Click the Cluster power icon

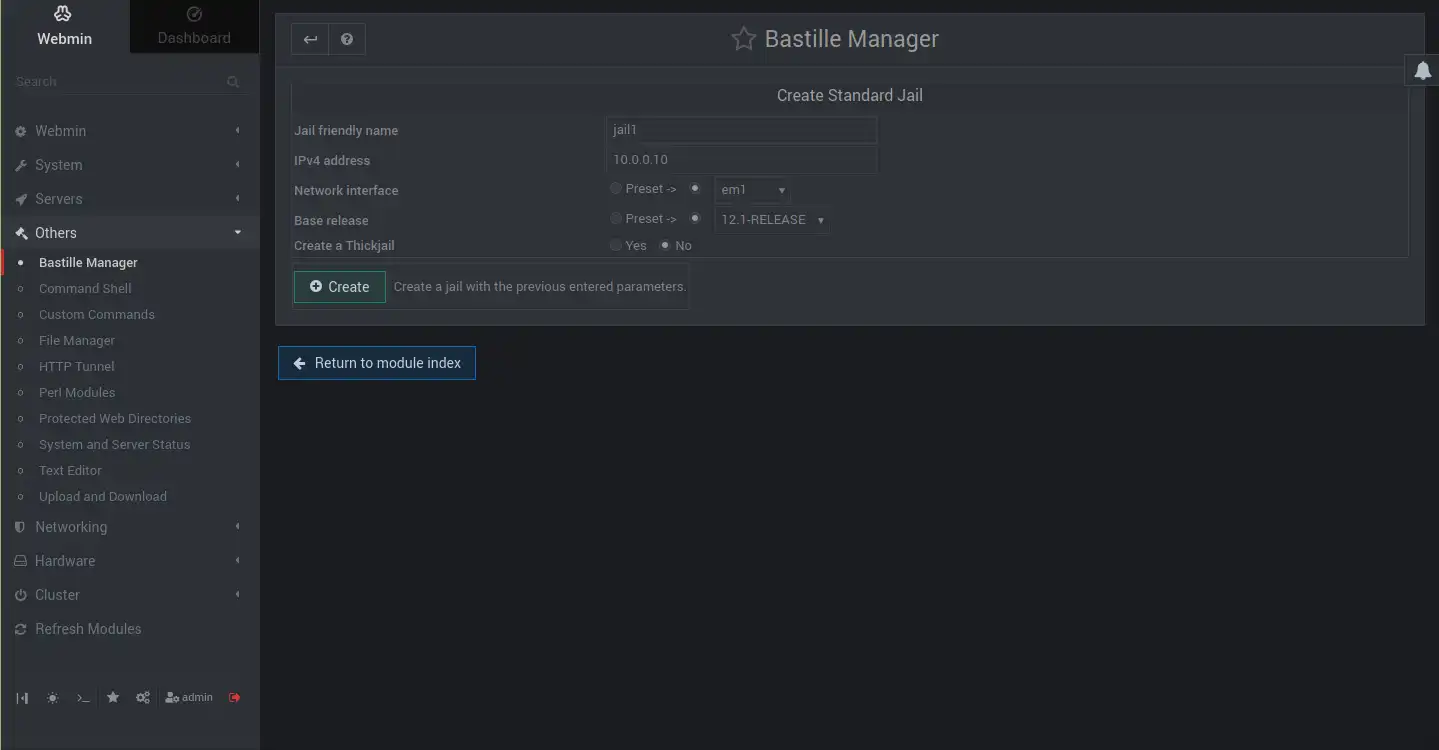(20, 595)
